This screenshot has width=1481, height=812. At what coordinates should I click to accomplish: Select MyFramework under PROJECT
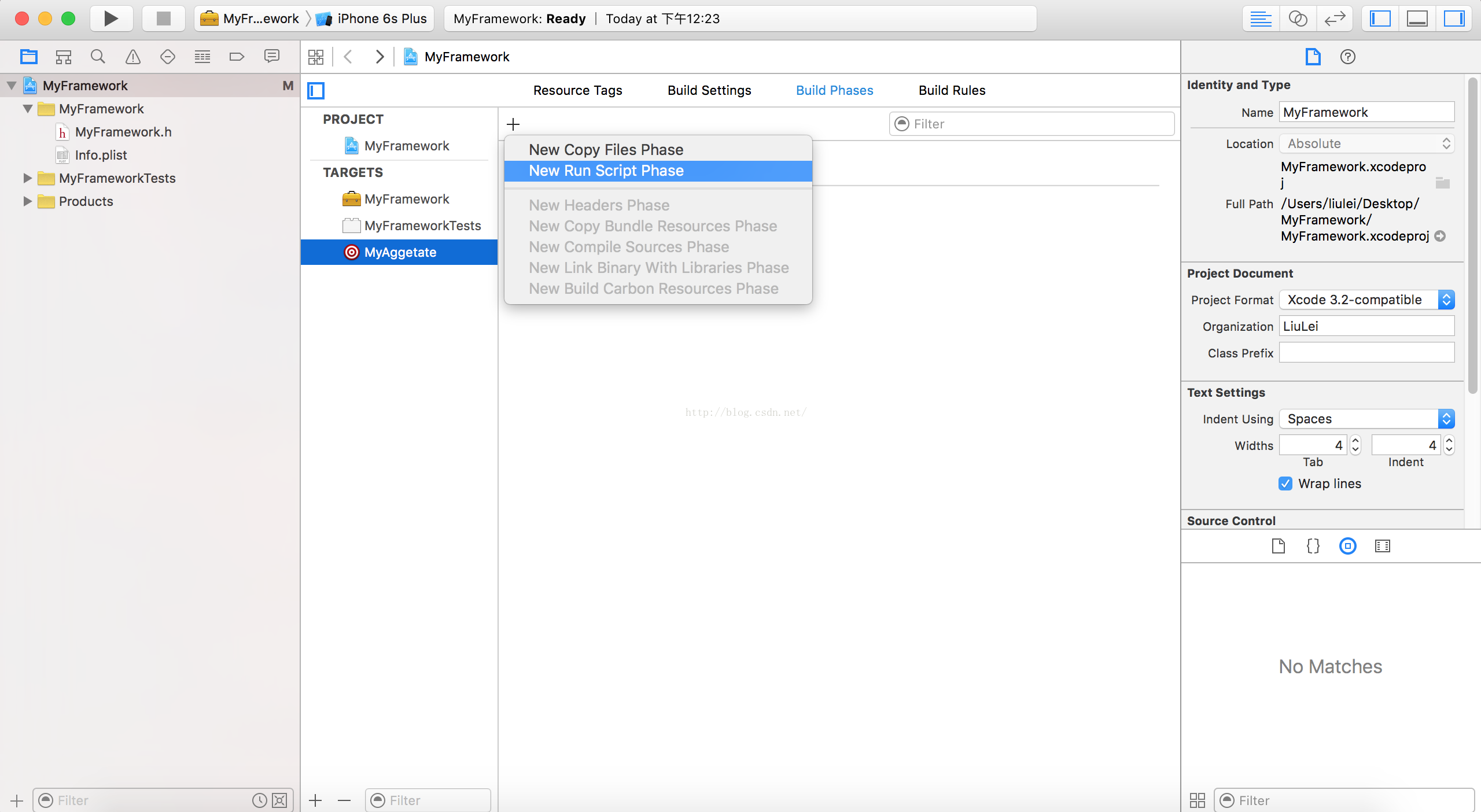tap(399, 146)
